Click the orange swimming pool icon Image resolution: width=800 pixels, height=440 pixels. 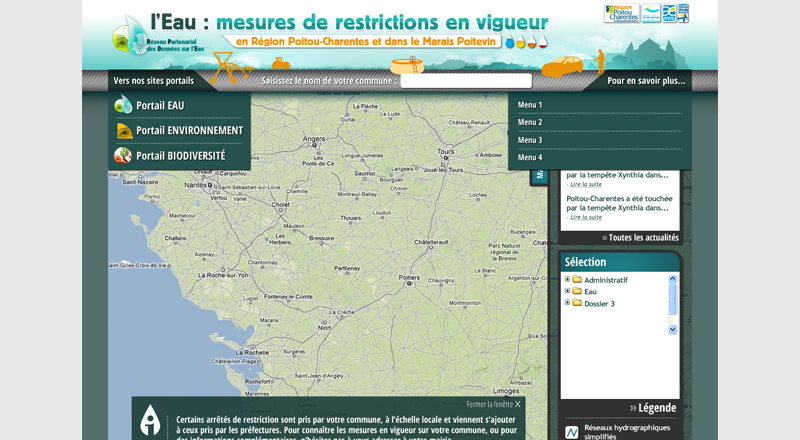point(407,65)
